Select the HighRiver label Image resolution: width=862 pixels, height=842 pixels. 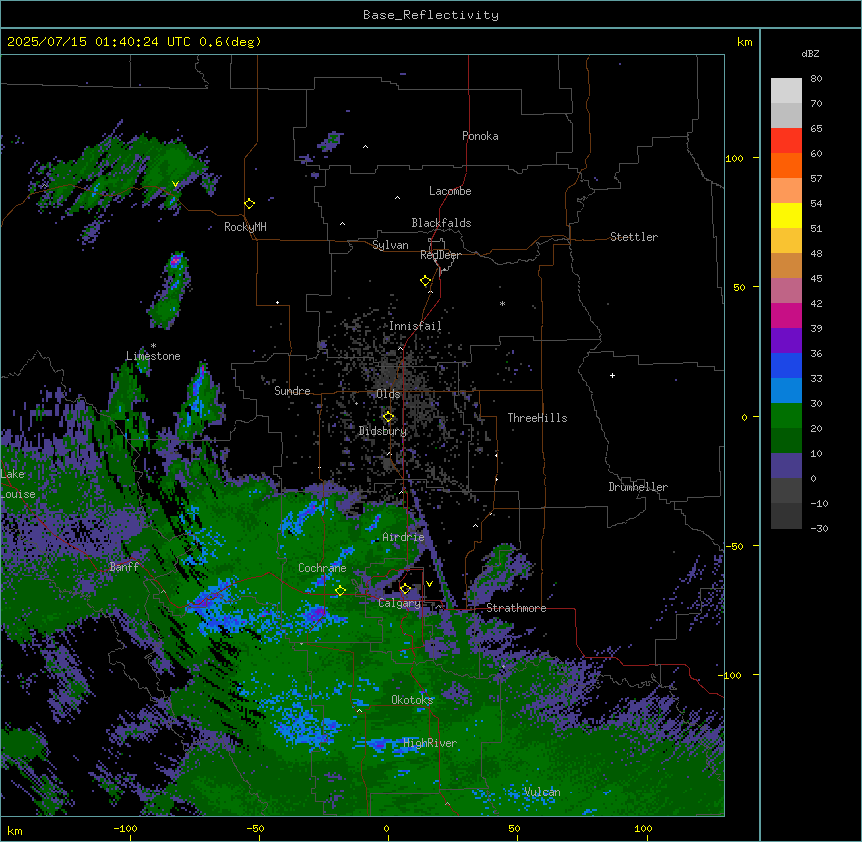point(430,743)
